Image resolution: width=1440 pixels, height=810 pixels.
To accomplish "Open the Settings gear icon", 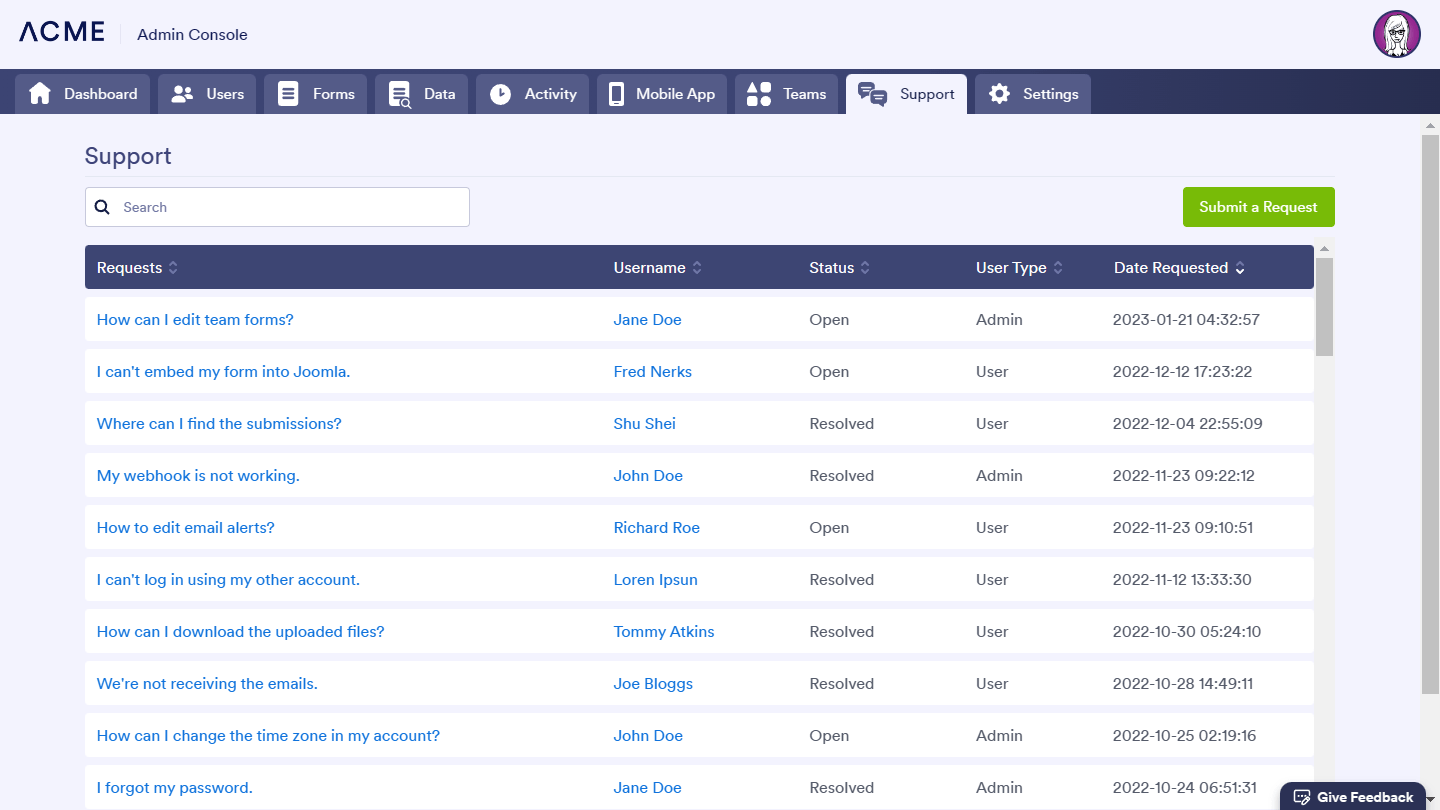I will (x=999, y=94).
